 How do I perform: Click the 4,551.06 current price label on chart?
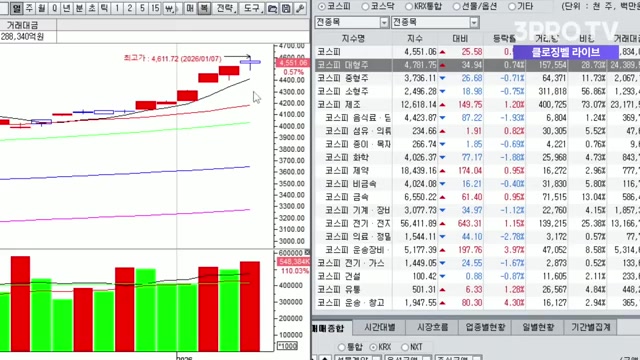click(x=293, y=63)
